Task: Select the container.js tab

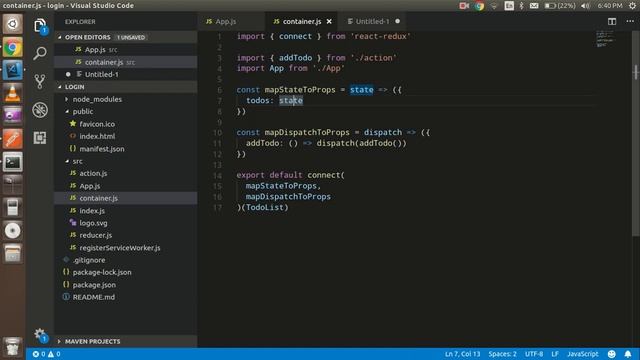Action: click(302, 21)
